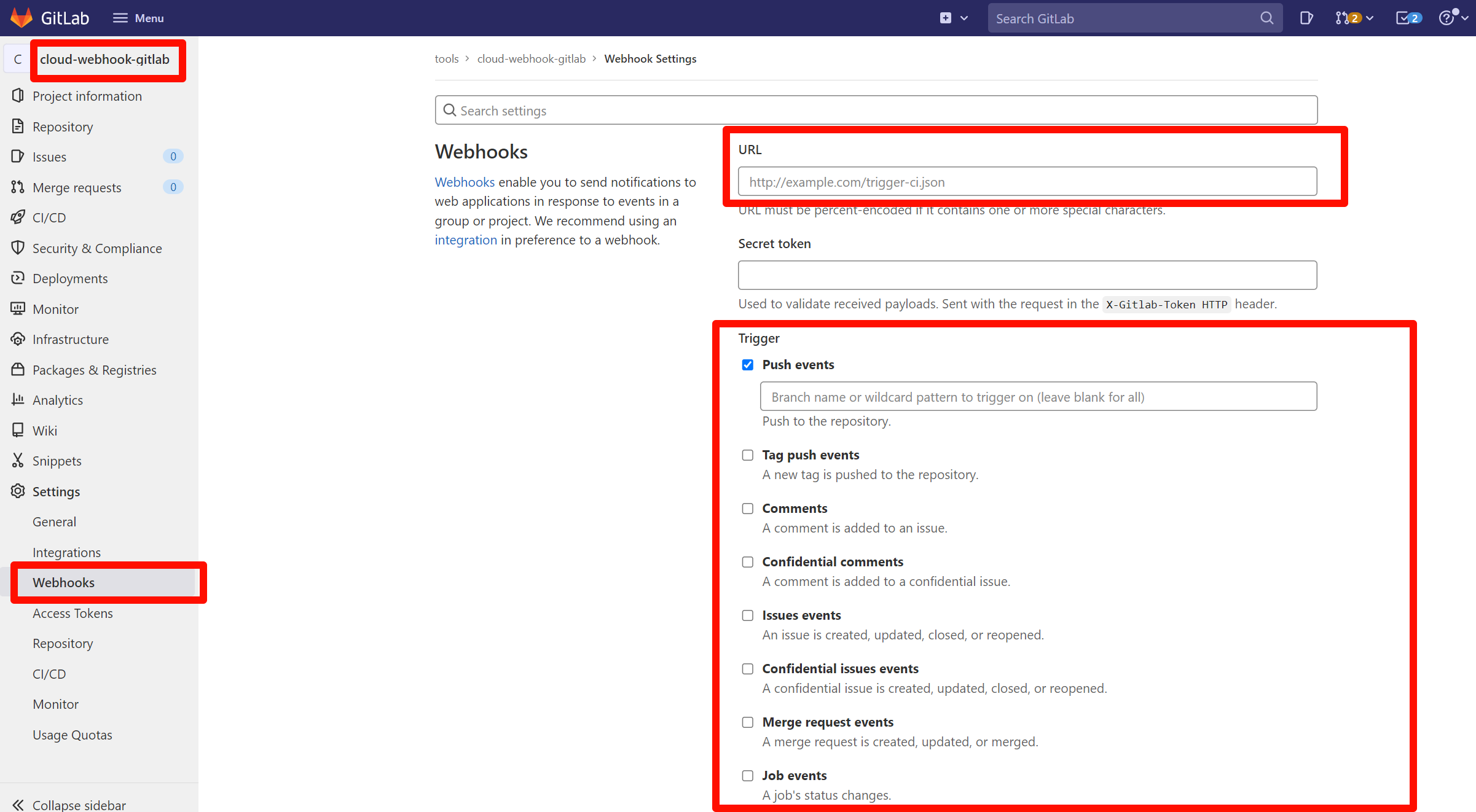The width and height of the screenshot is (1476, 812).
Task: Open the create new plus dropdown
Action: 954,18
